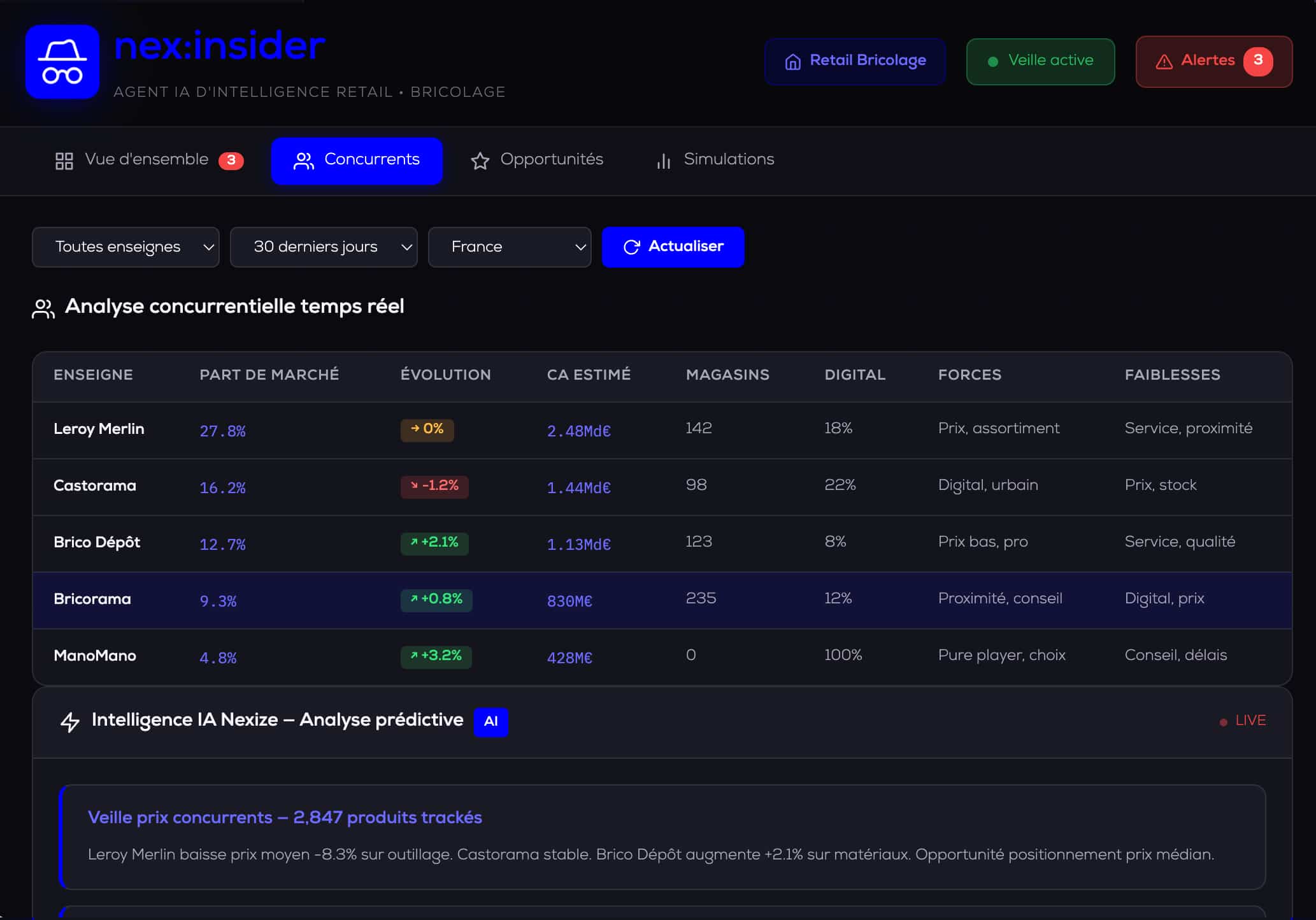The width and height of the screenshot is (1316, 920).
Task: Click Bricorama's +0.8% evolution badge
Action: coord(436,600)
